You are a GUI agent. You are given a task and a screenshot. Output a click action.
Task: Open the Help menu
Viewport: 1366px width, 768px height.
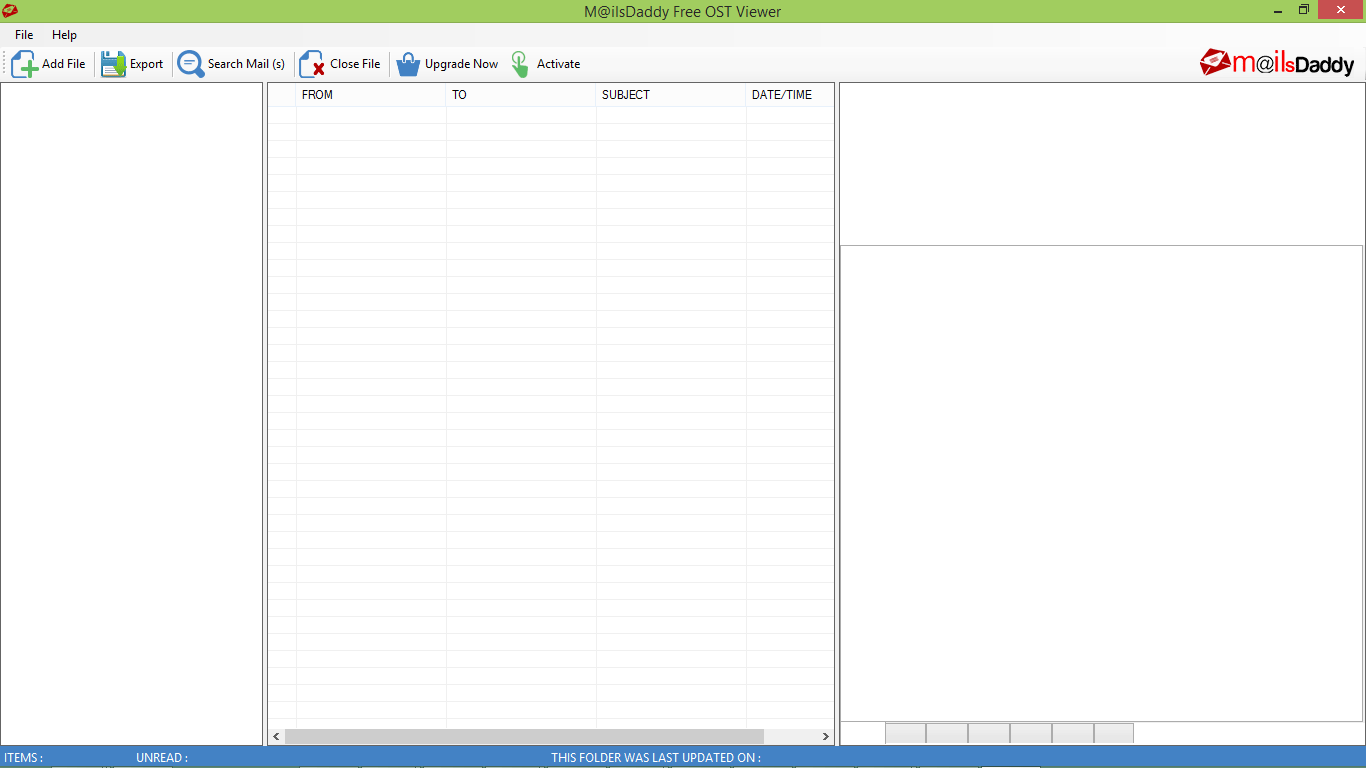coord(64,35)
